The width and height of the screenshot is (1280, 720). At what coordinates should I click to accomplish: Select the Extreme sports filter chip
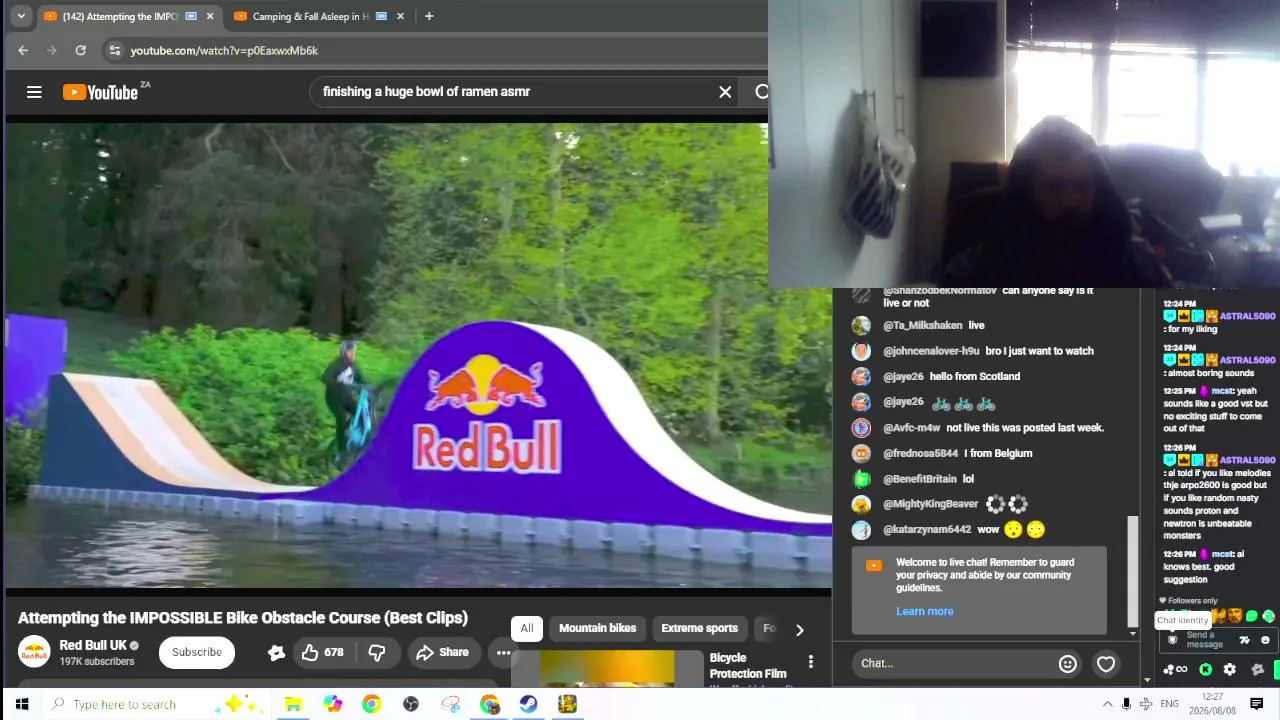point(699,628)
